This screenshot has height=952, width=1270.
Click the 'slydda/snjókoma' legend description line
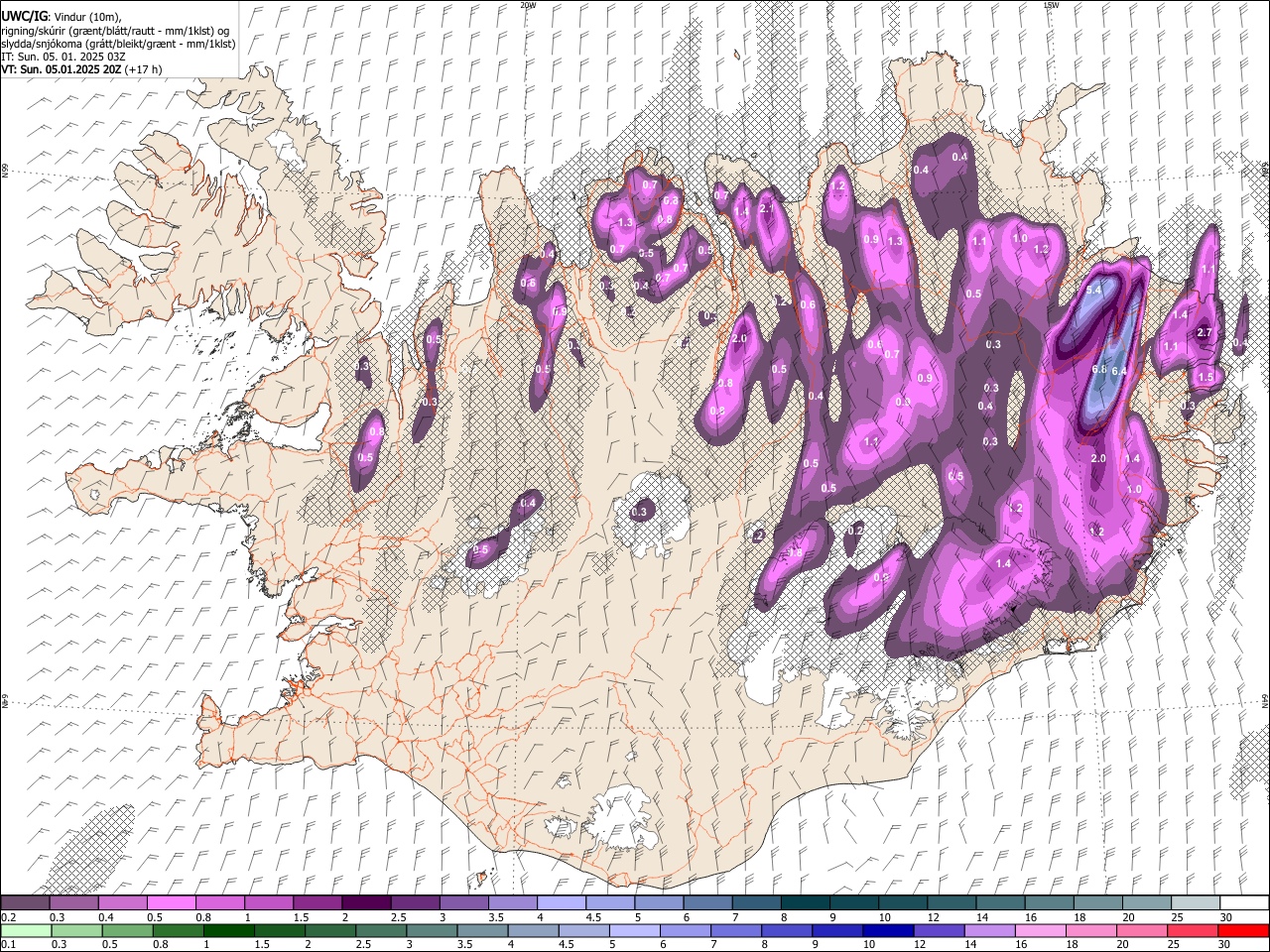point(118,44)
